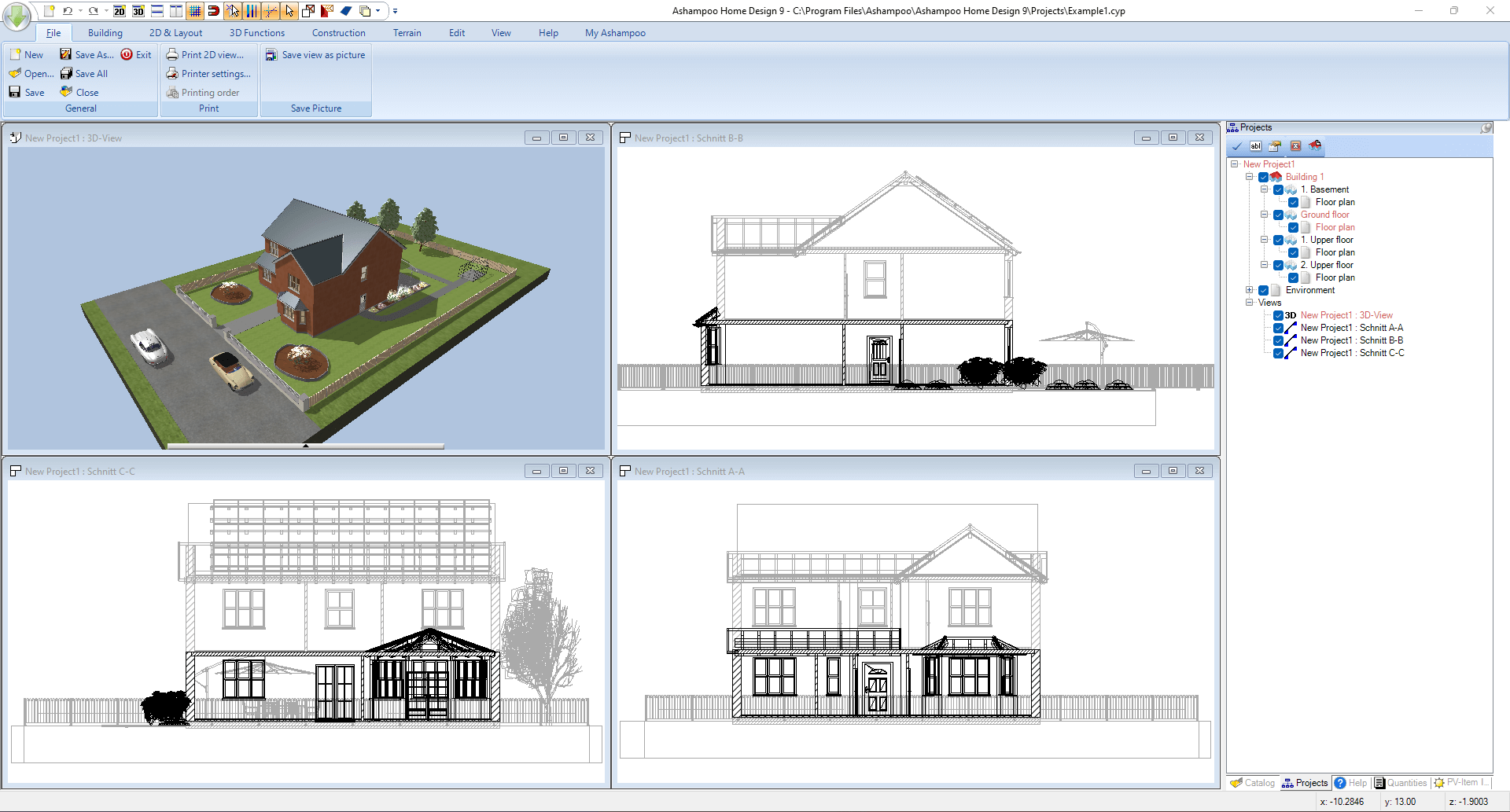Screen dimensions: 1510x812
Task: Uncheck the Basement visibility checkbox
Action: (1279, 189)
